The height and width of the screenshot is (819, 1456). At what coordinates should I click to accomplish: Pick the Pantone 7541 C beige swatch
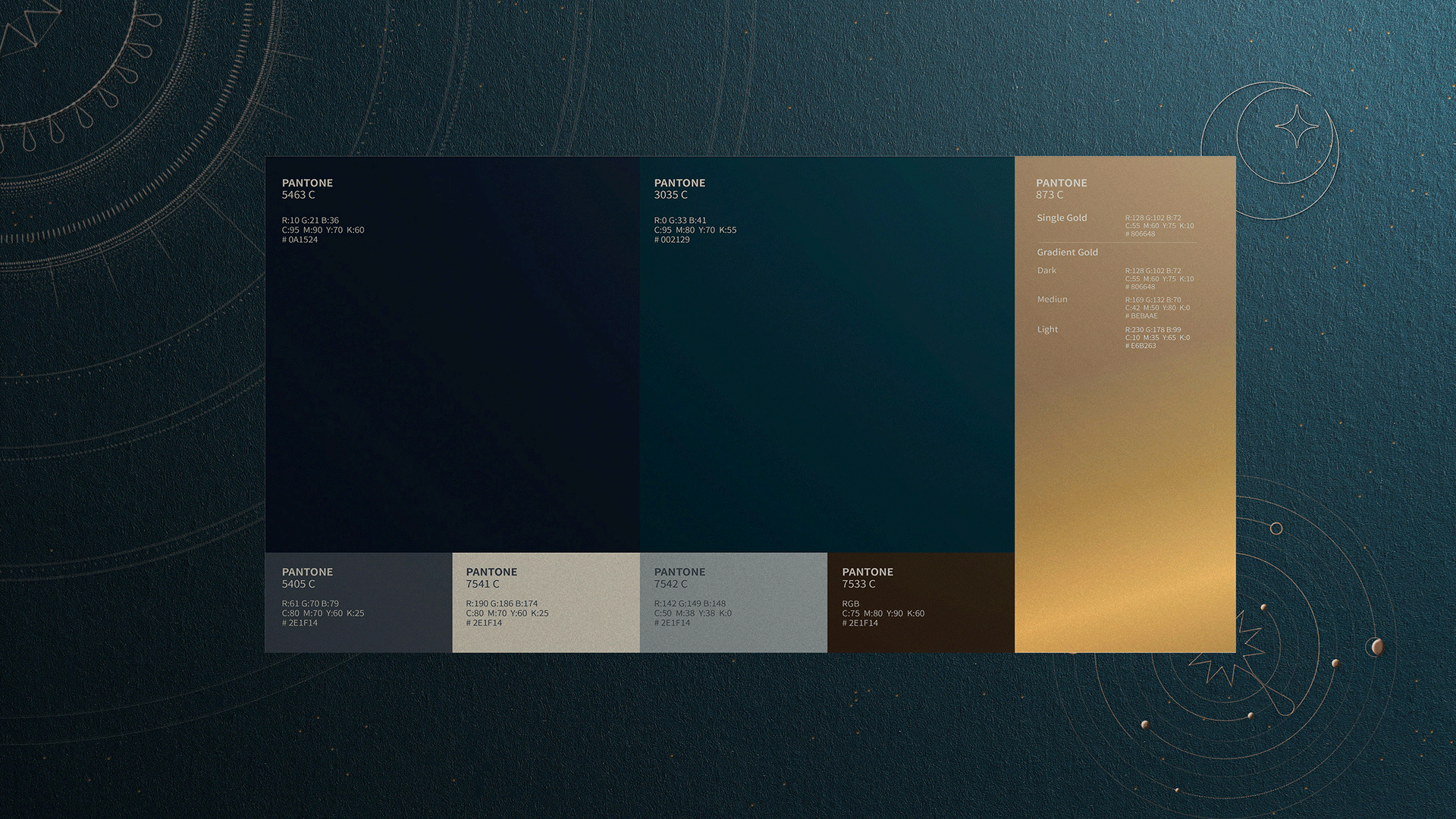tap(546, 602)
